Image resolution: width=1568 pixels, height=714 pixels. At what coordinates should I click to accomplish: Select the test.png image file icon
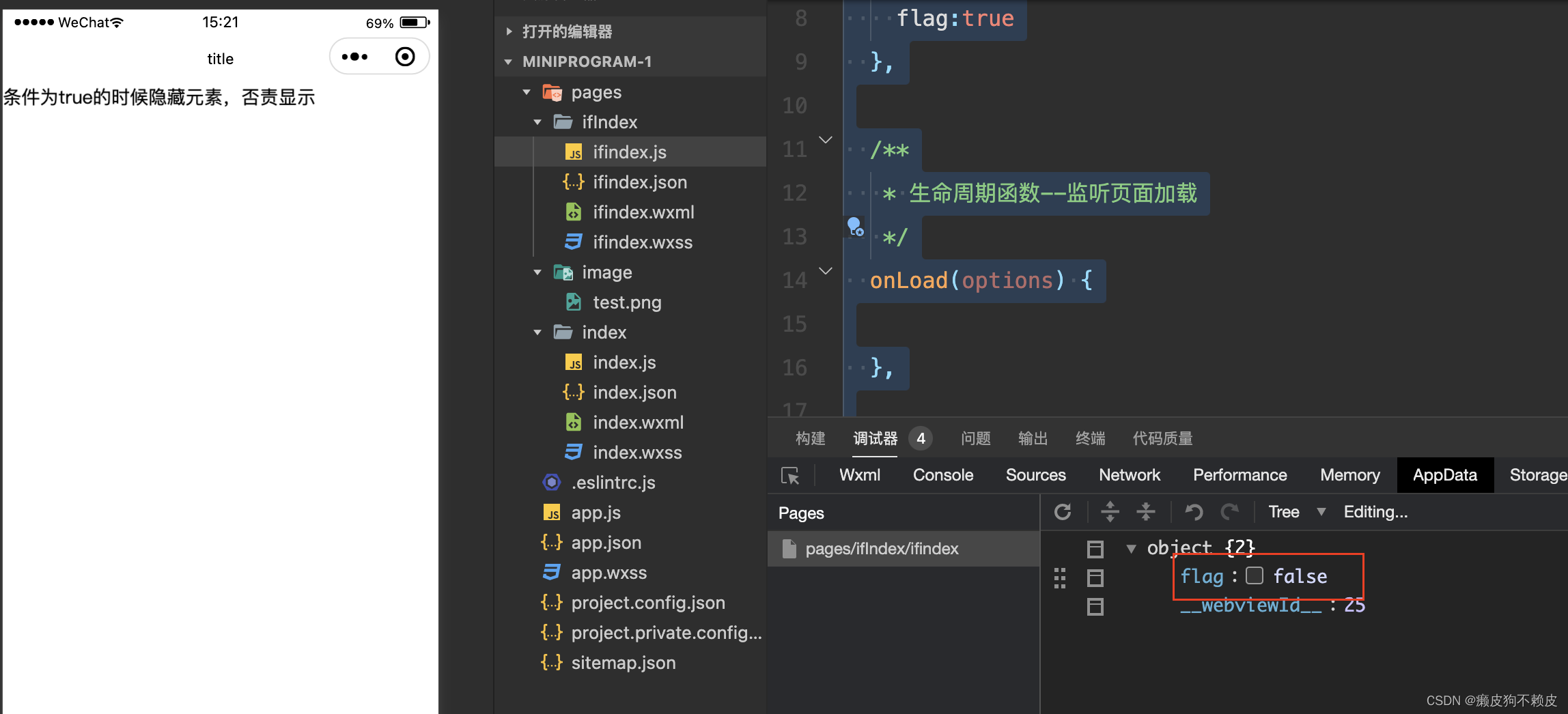click(573, 302)
